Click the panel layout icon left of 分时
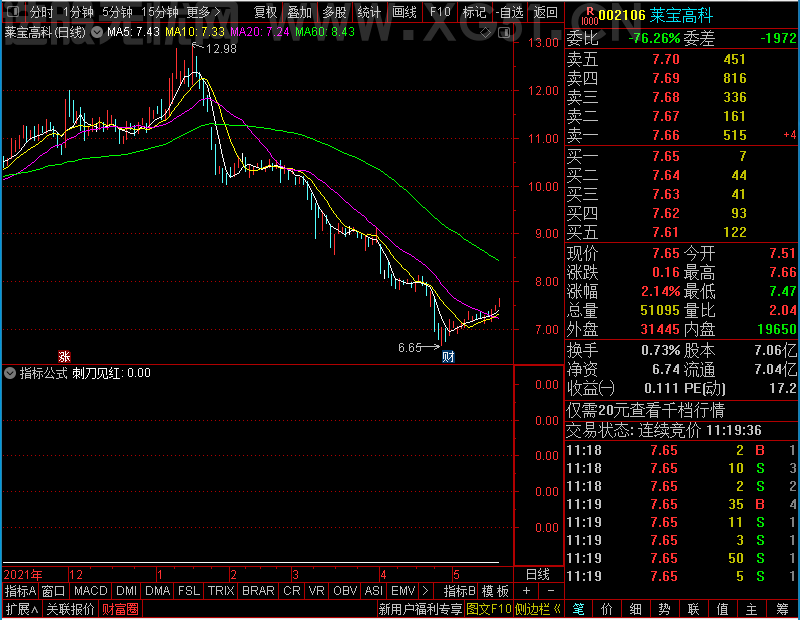Screen dimensions: 800x620 click(13, 11)
